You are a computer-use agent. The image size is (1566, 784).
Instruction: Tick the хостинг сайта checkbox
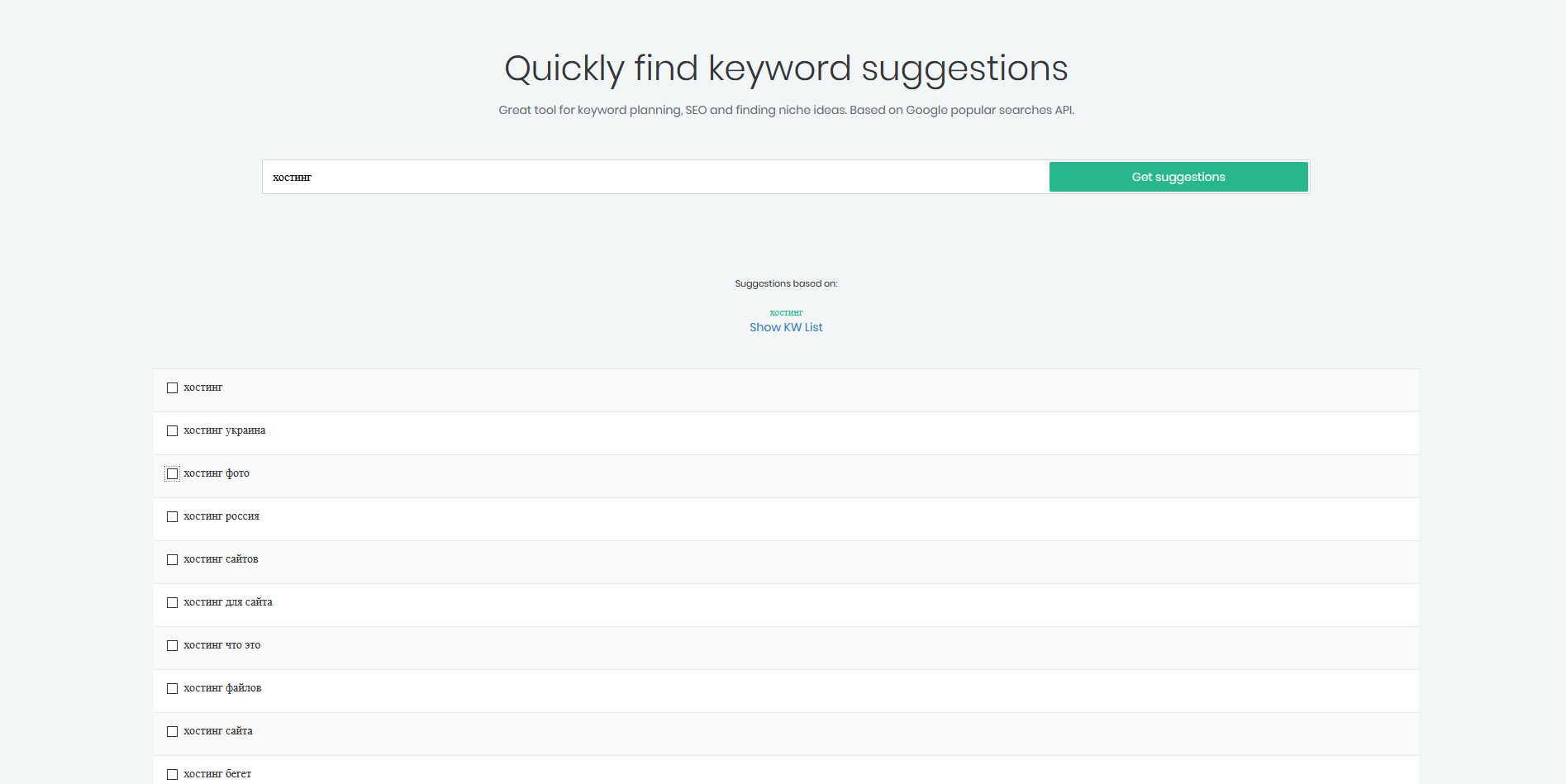172,731
